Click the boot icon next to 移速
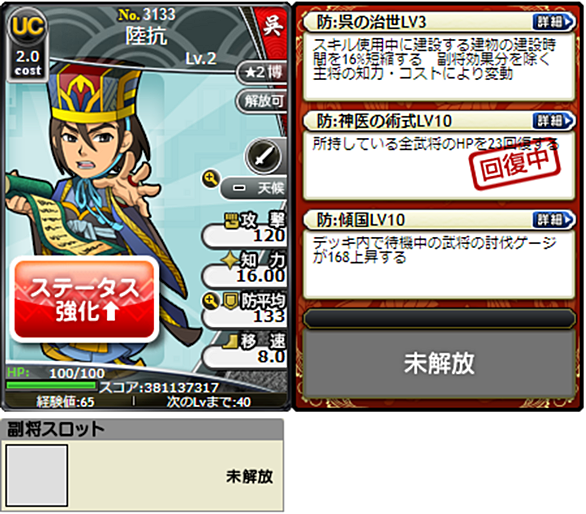Screen dimensions: 586x514 click(231, 341)
